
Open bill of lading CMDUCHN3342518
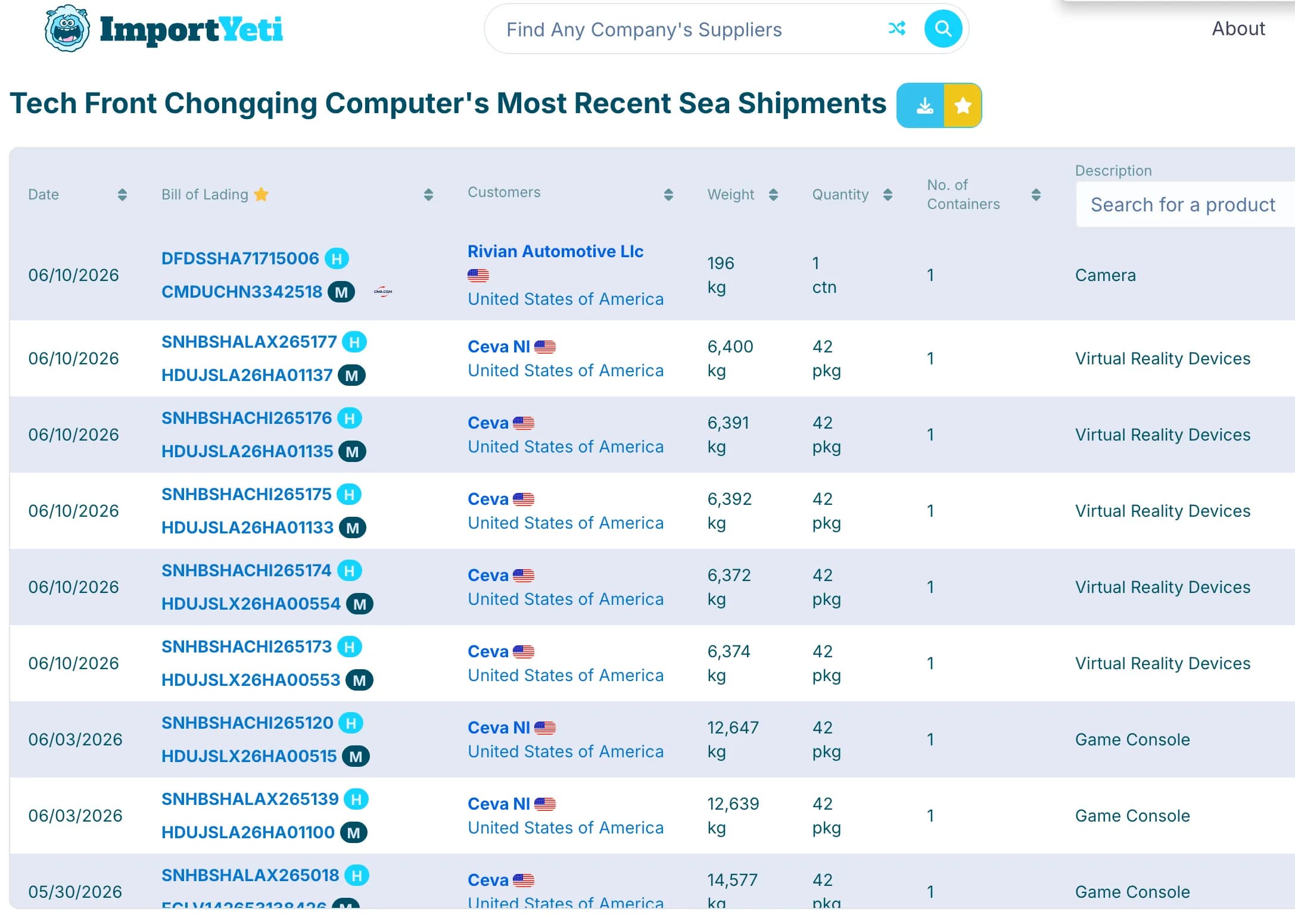(x=242, y=292)
